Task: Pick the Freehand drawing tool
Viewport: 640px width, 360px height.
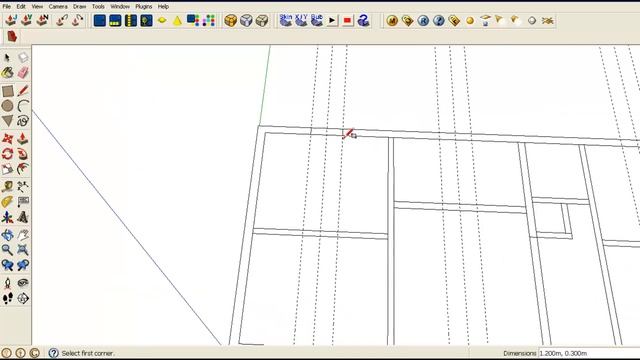Action: point(23,121)
